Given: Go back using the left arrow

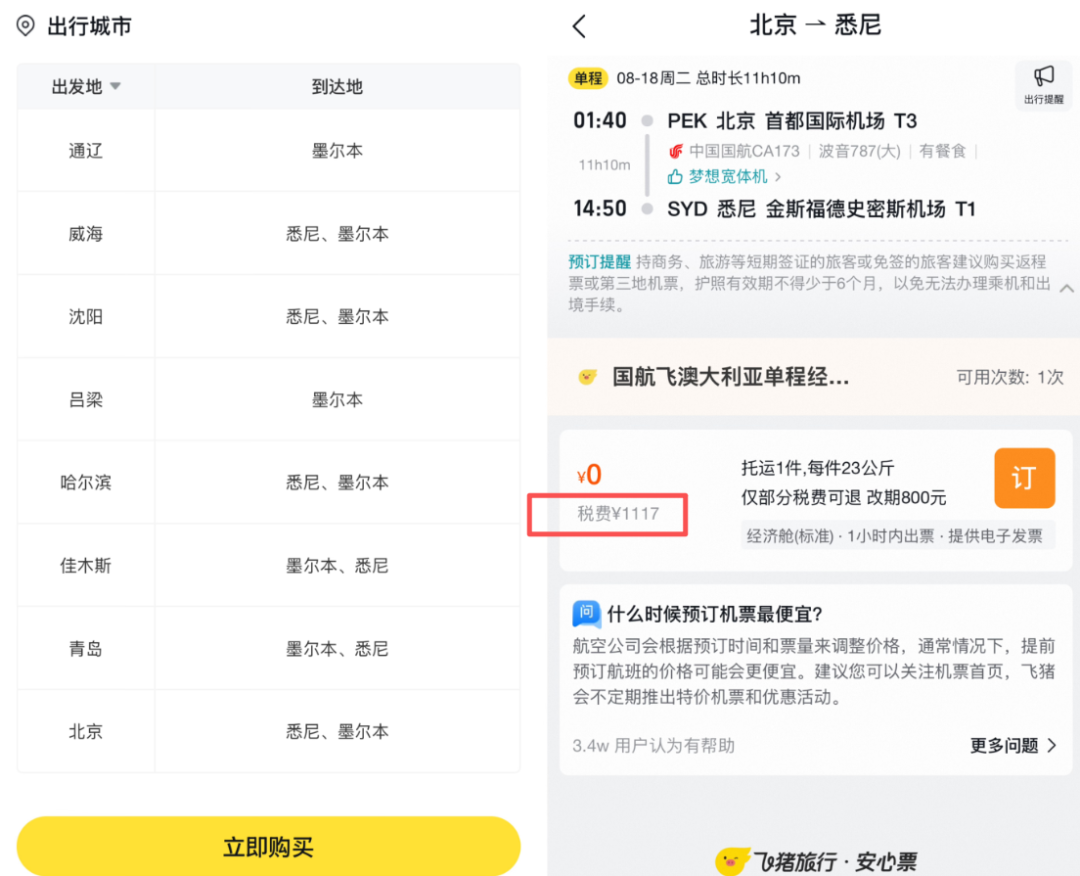Looking at the screenshot, I should tap(579, 26).
